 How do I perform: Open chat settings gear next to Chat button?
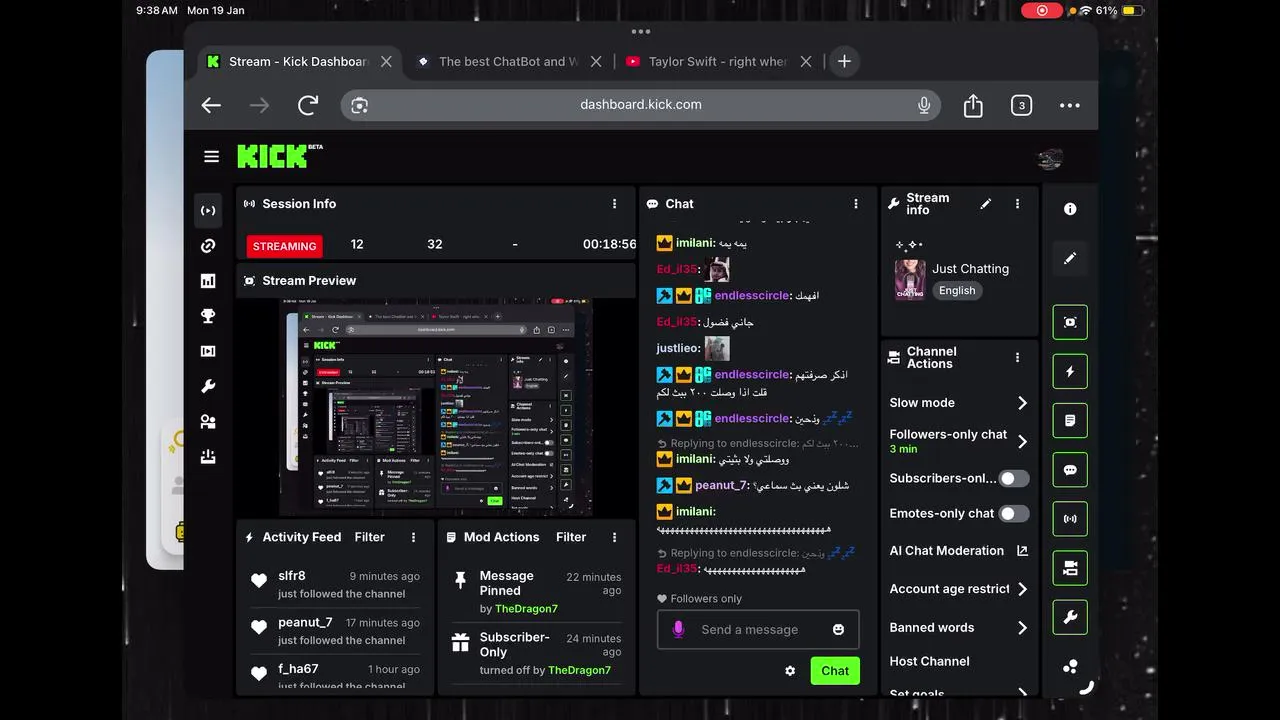[x=790, y=671]
